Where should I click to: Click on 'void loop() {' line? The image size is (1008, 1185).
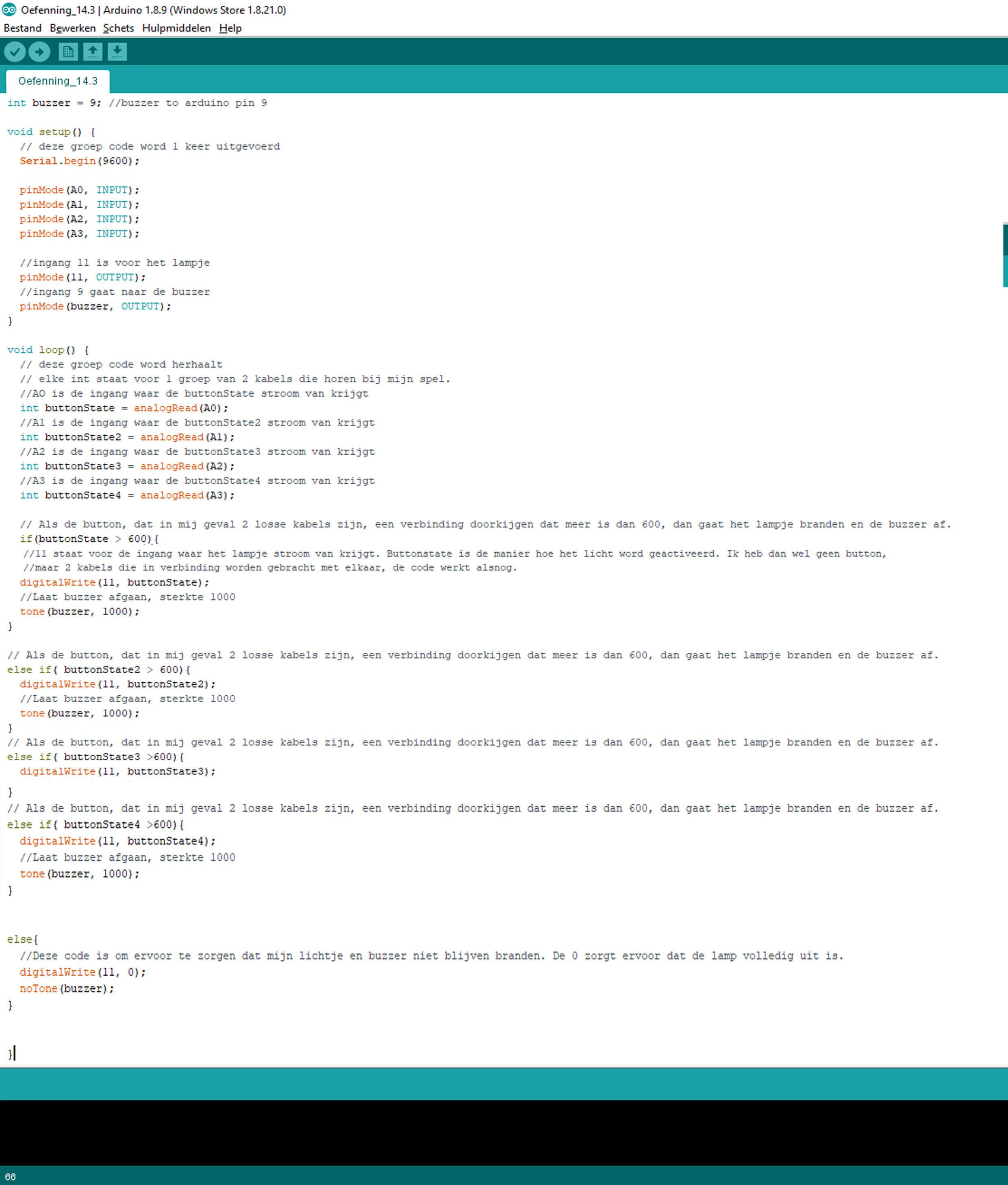[48, 349]
